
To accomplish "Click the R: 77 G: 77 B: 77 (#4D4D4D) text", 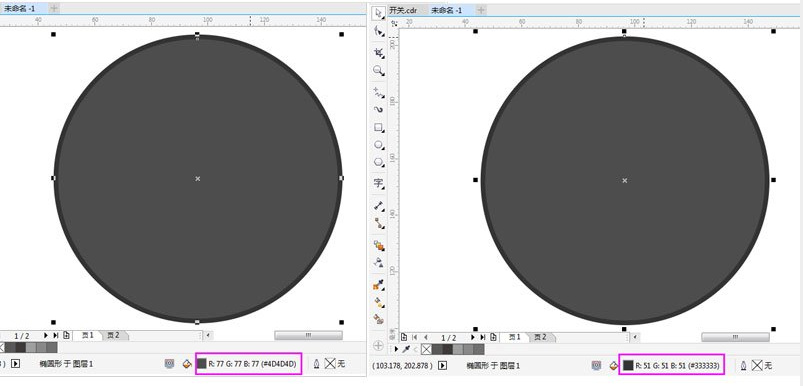I will point(252,364).
